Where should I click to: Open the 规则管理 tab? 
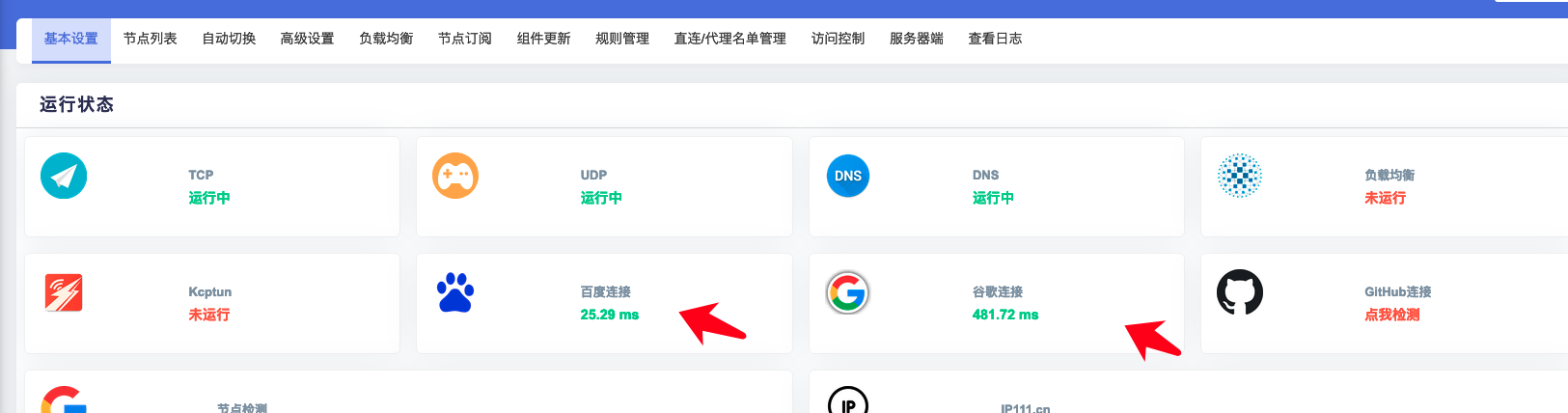[x=622, y=39]
